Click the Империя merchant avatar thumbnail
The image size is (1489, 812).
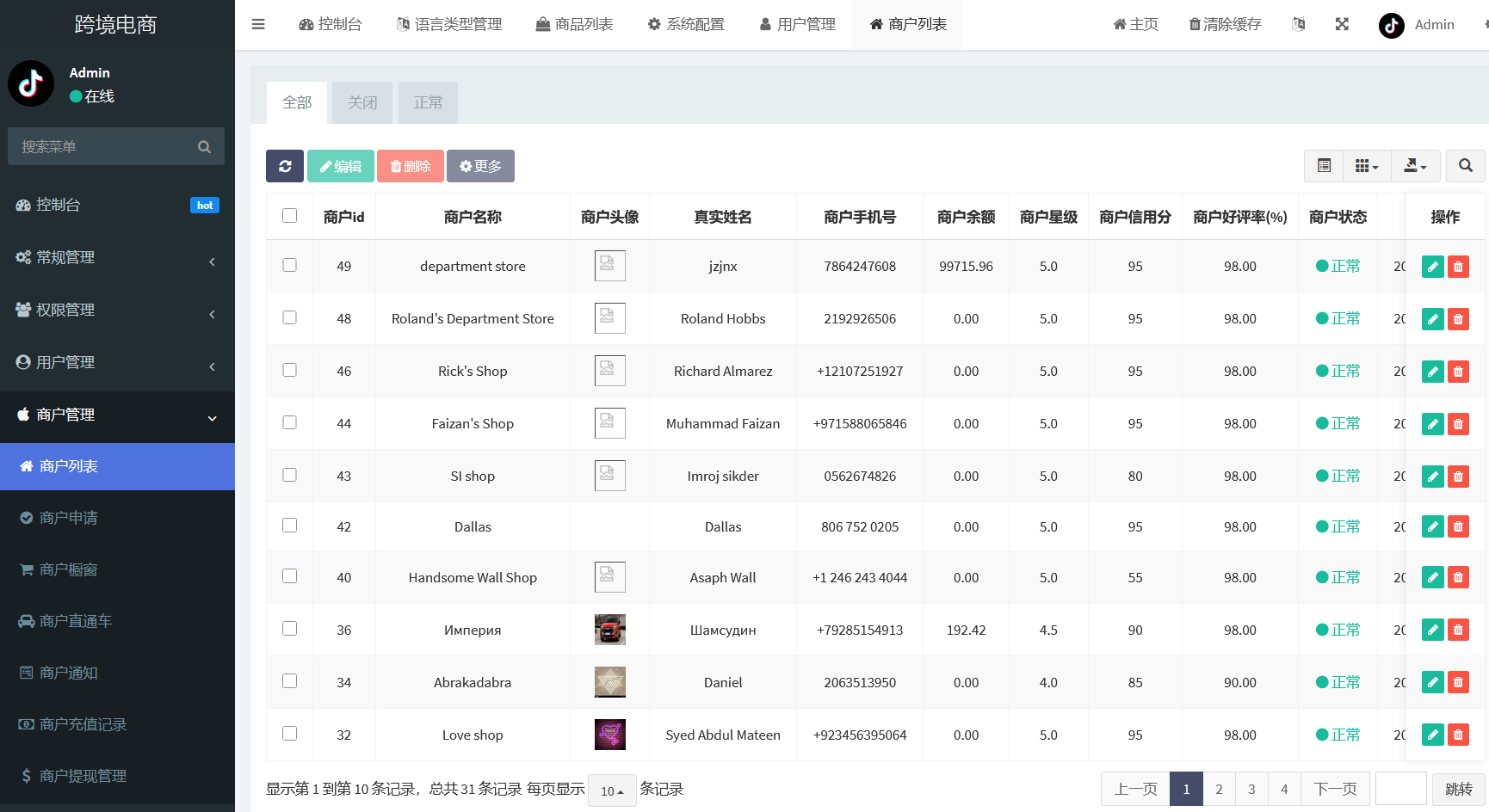[610, 630]
